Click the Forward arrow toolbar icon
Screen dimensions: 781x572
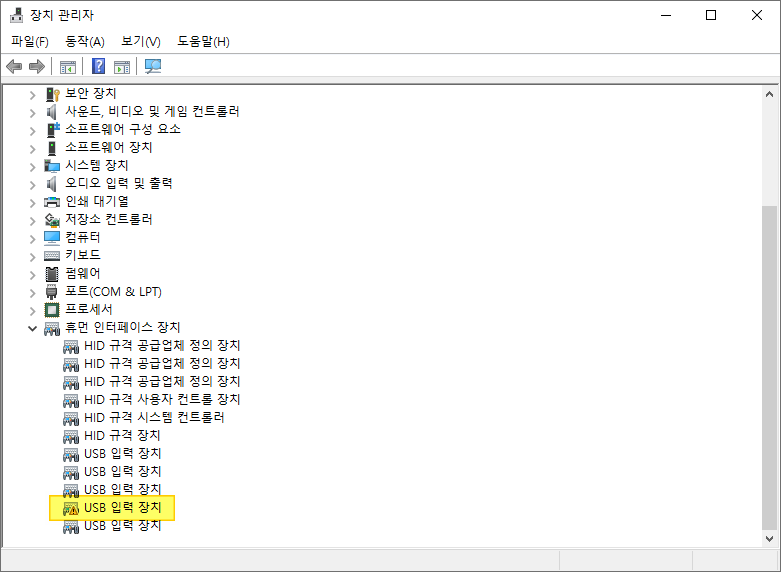[x=37, y=66]
